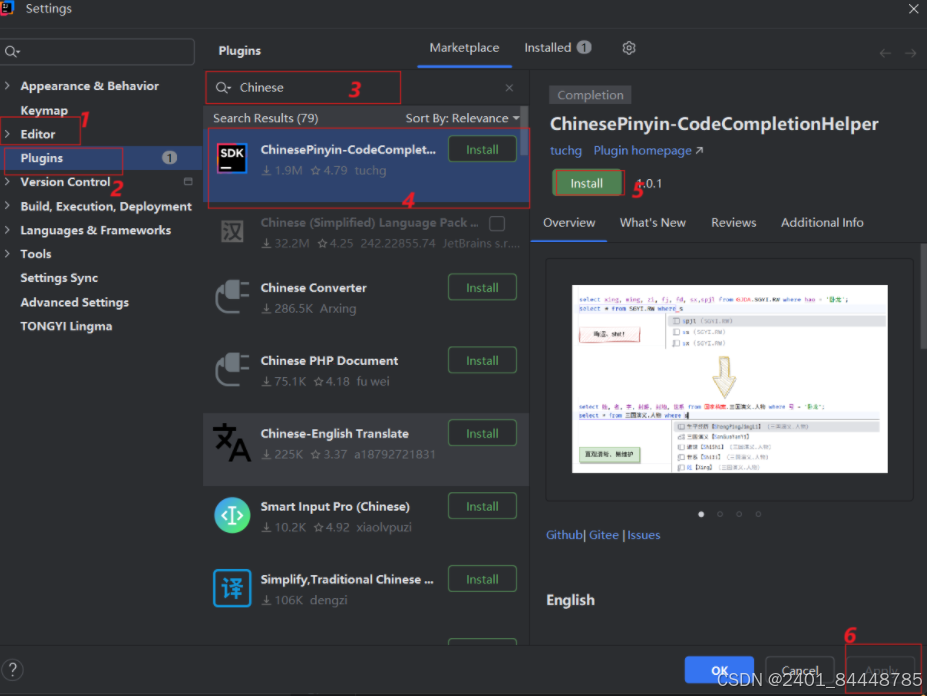
Task: Show the second screenshot via carousel dot
Action: 720,514
